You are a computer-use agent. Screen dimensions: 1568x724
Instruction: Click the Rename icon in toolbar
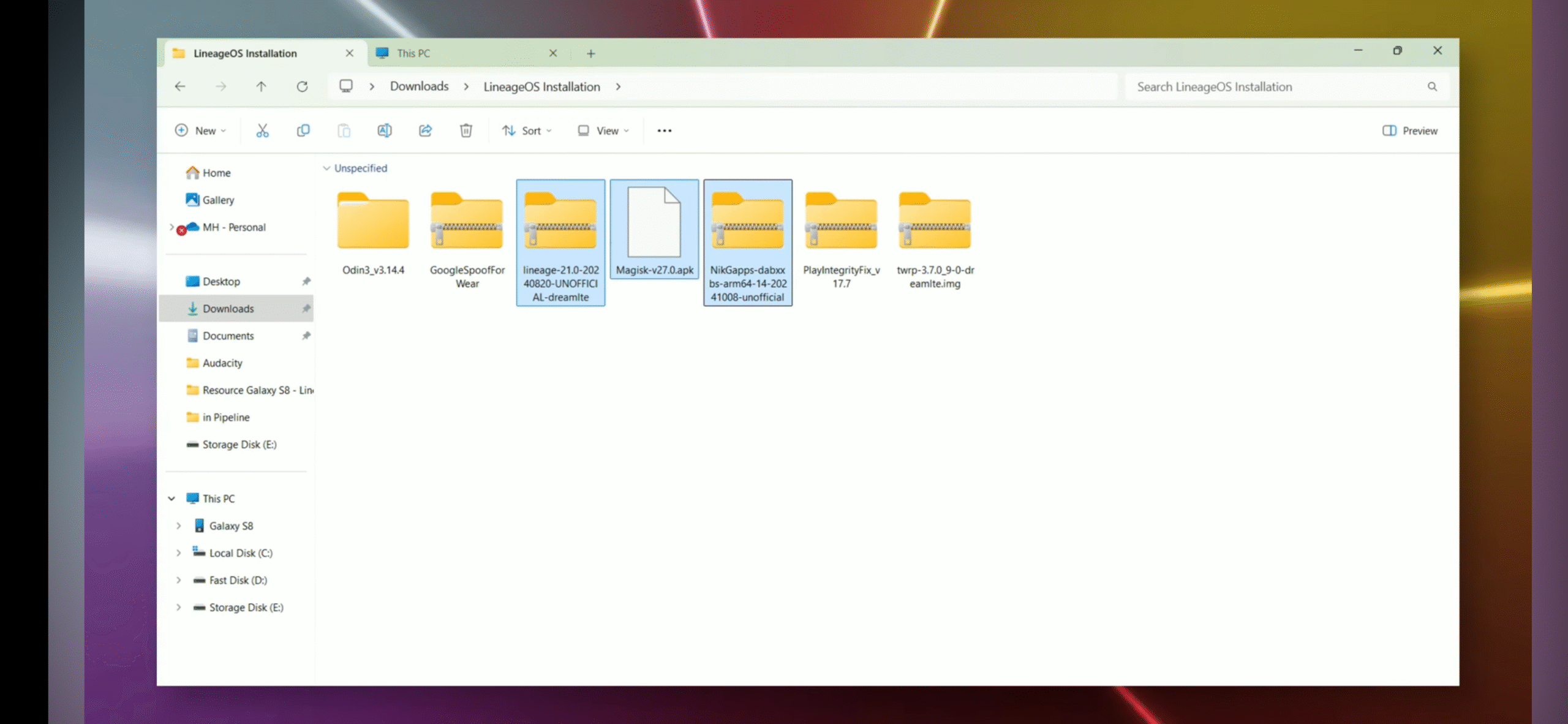(384, 130)
